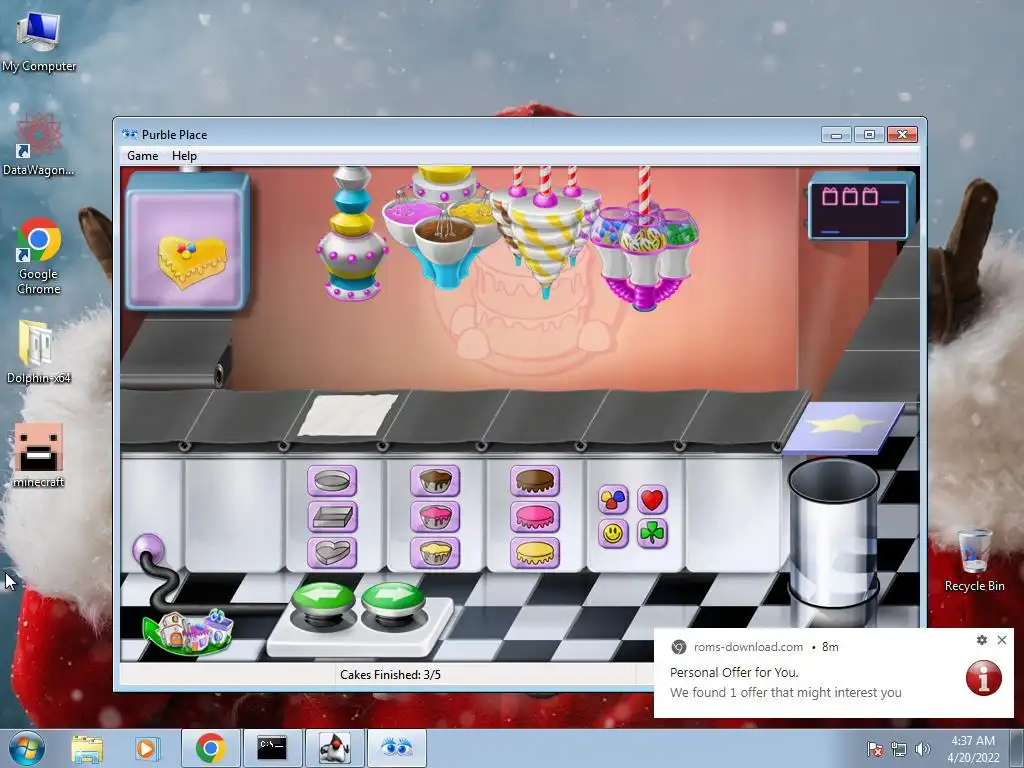
Task: Click Purble Place taskbar button
Action: tap(396, 748)
